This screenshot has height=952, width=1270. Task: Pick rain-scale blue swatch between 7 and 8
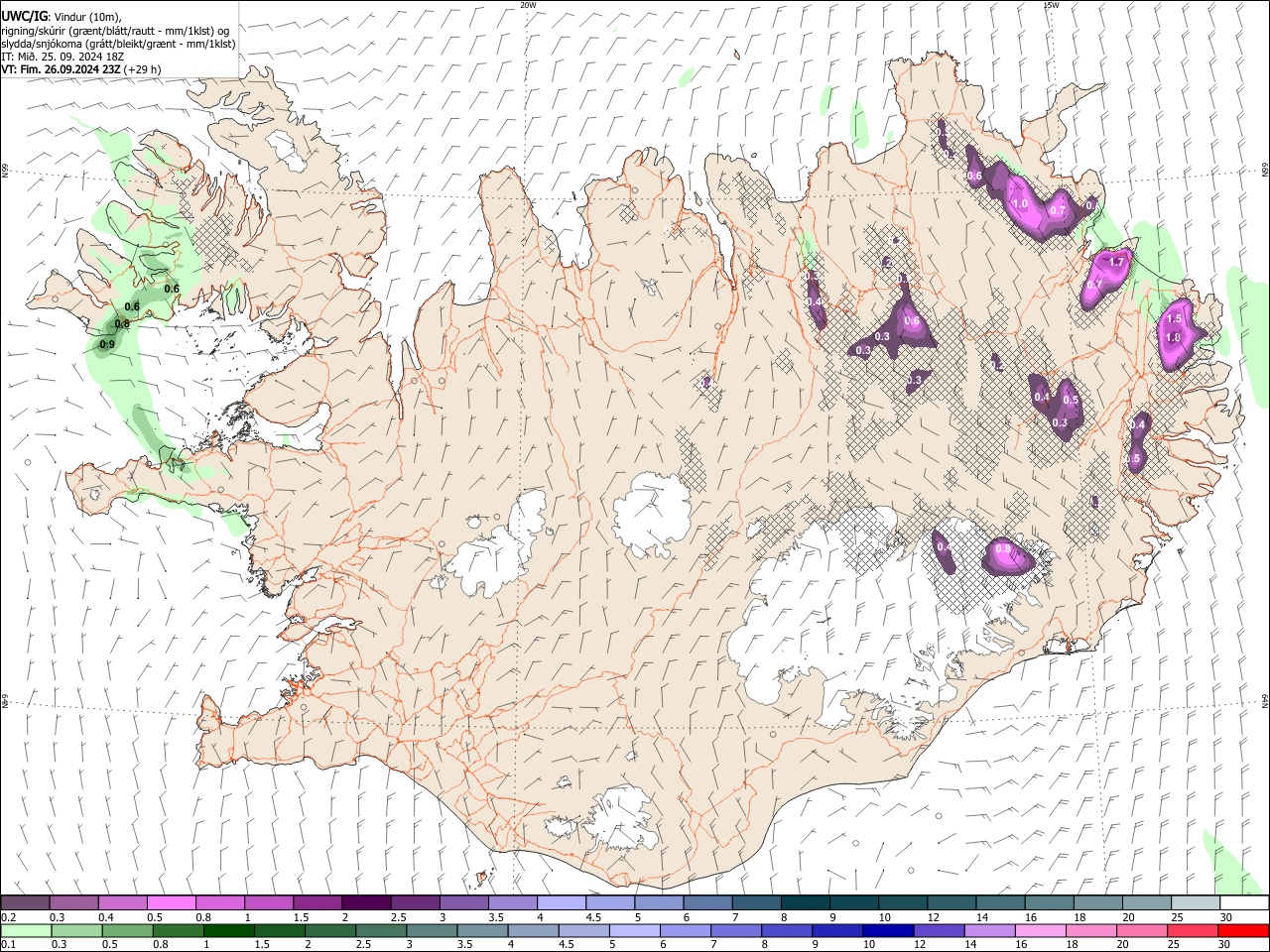(735, 931)
